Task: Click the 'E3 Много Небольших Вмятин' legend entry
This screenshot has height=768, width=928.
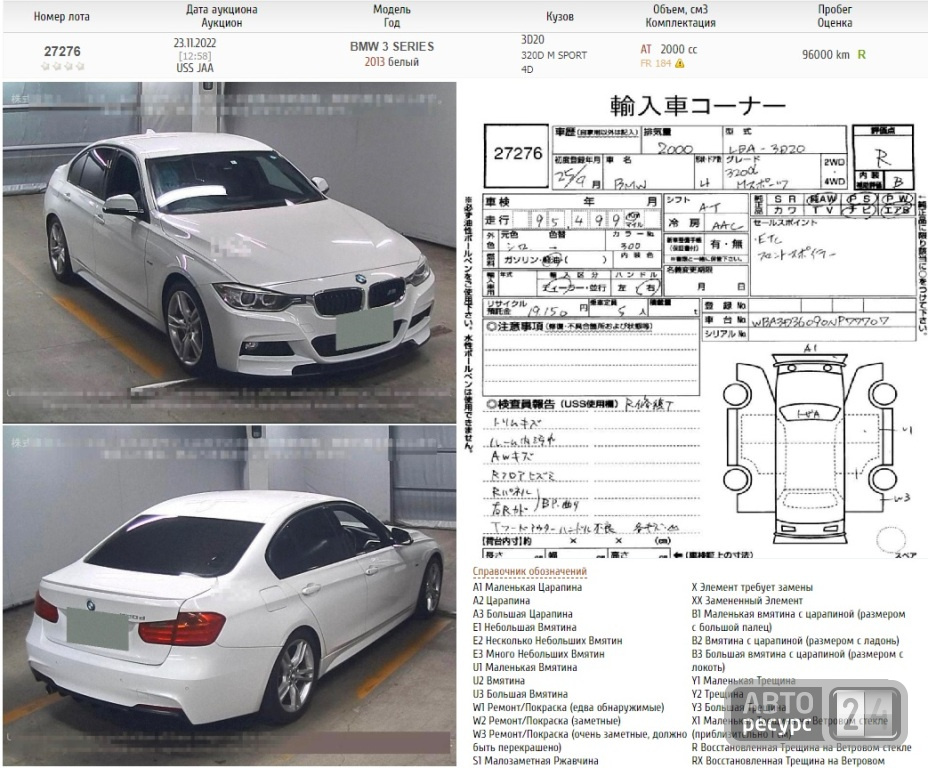Action: click(x=539, y=654)
